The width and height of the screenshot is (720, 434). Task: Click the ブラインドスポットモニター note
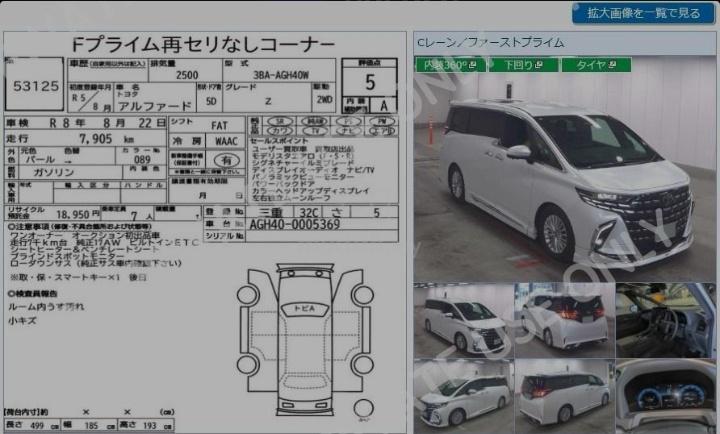click(67, 256)
